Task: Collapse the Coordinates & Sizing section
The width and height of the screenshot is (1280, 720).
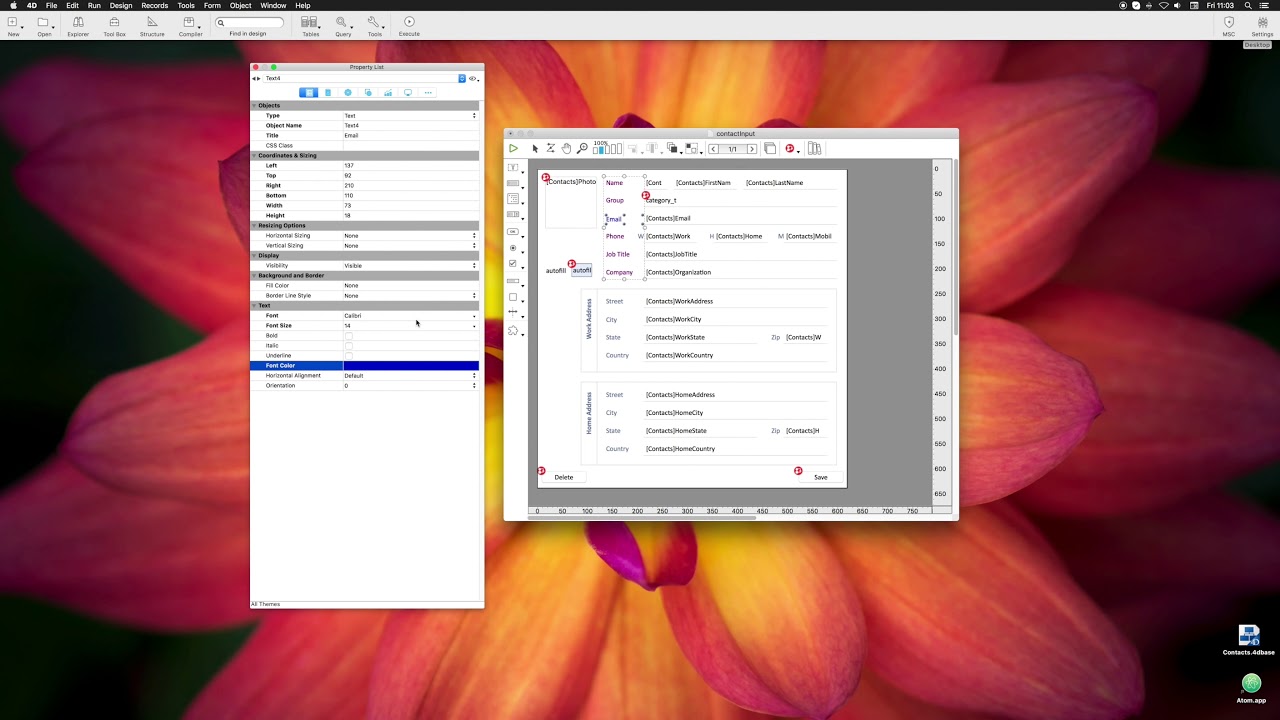Action: 254,155
